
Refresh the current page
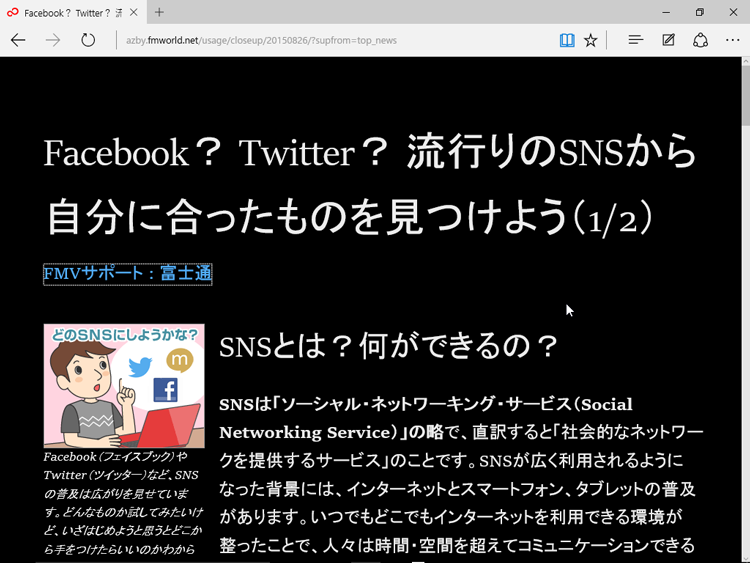pyautogui.click(x=88, y=40)
